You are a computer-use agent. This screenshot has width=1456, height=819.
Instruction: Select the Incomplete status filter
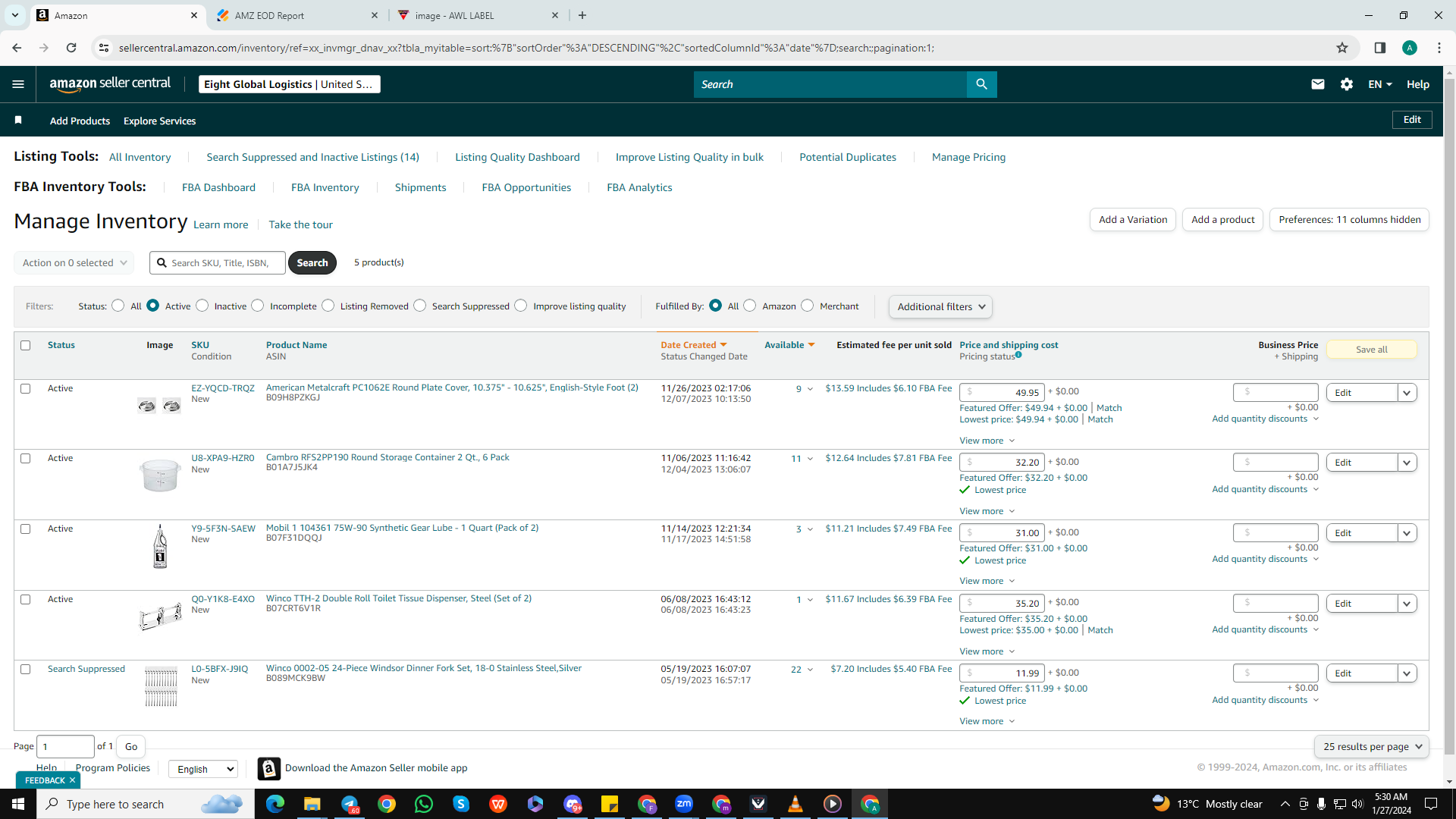258,306
